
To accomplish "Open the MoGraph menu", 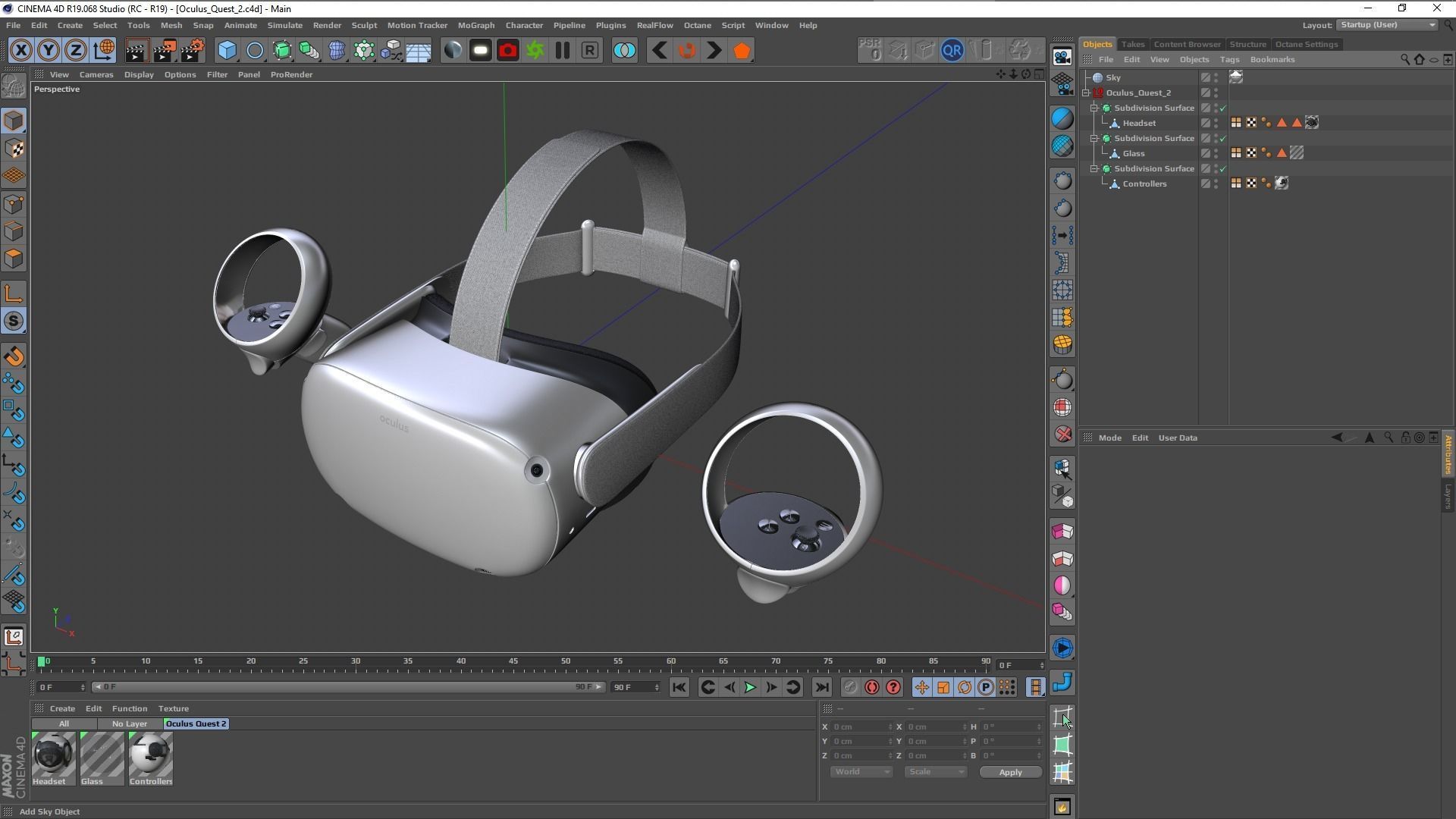I will click(475, 25).
